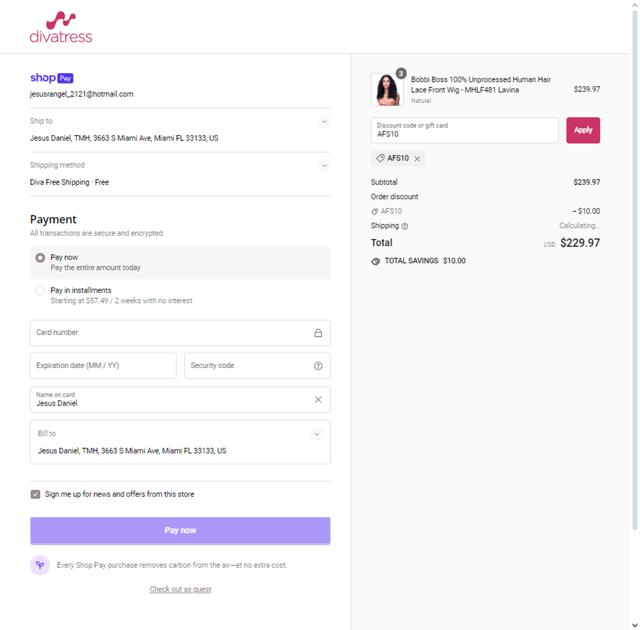Screen dimensions: 640x630
Task: Open the wig product thumbnail
Action: point(387,89)
